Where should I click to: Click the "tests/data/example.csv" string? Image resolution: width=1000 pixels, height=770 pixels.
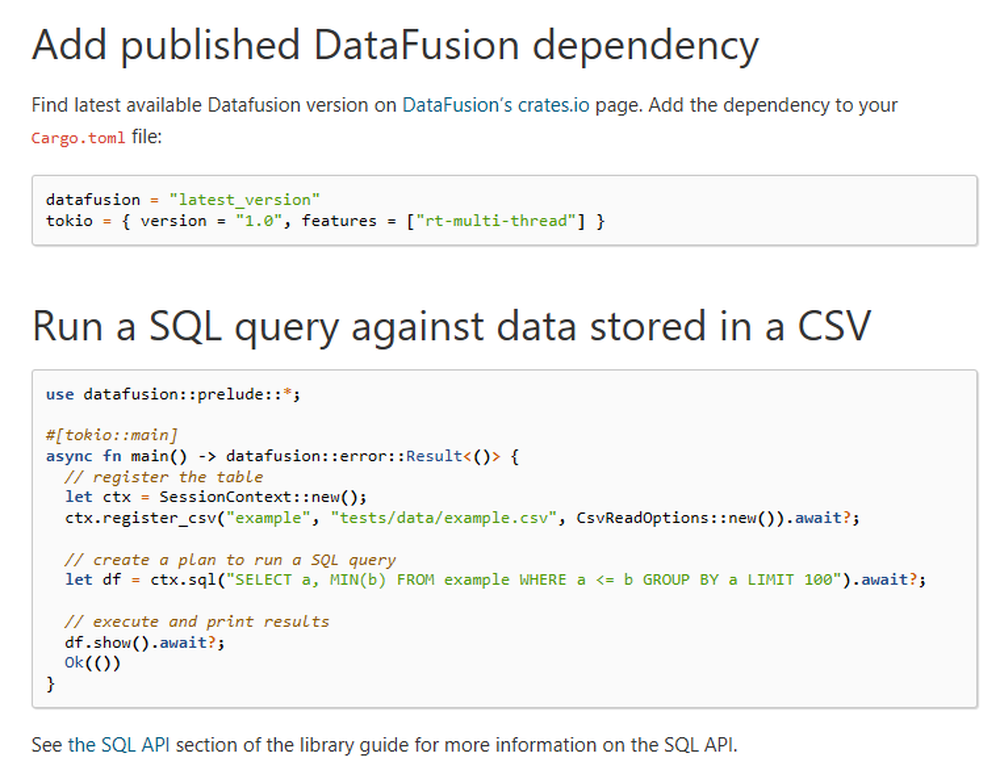click(444, 517)
